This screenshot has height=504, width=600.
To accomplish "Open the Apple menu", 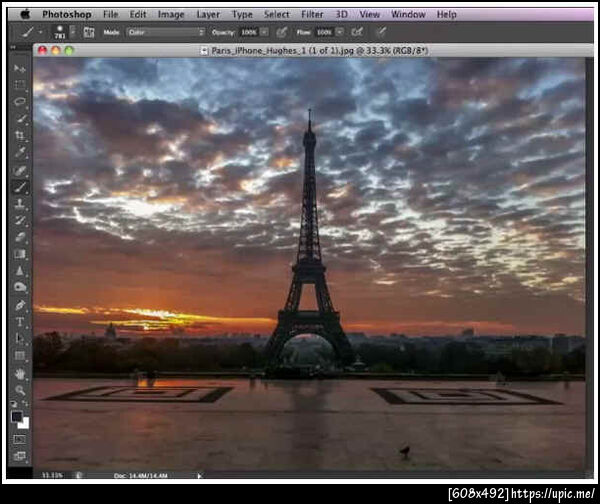I will [x=25, y=14].
